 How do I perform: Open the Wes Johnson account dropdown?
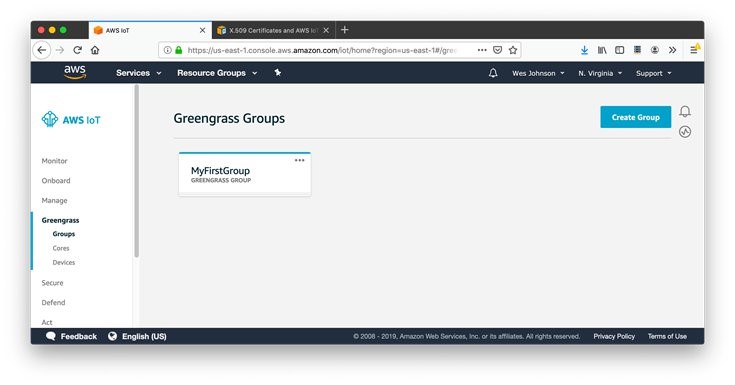pos(538,73)
